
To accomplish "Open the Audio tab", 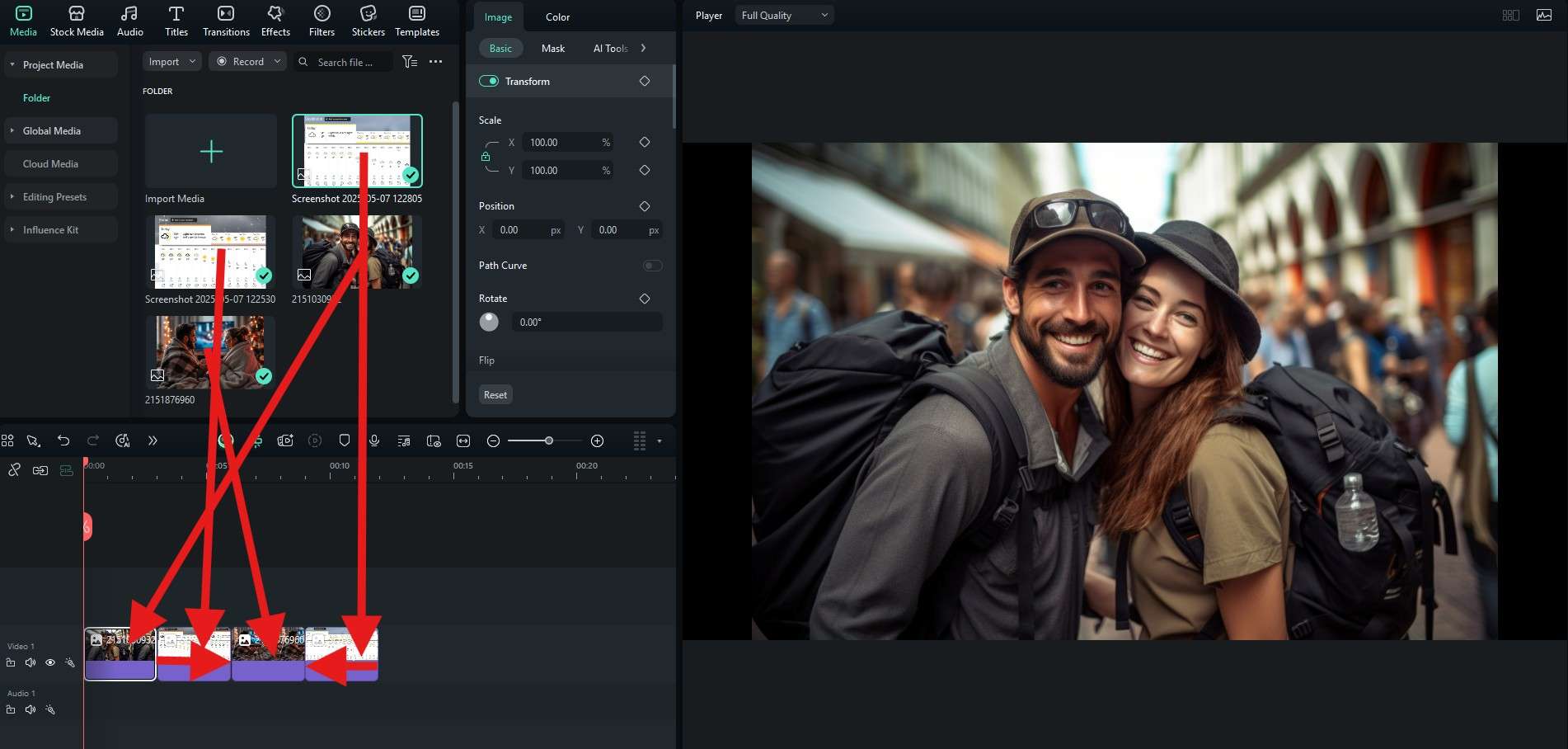I will tap(129, 21).
